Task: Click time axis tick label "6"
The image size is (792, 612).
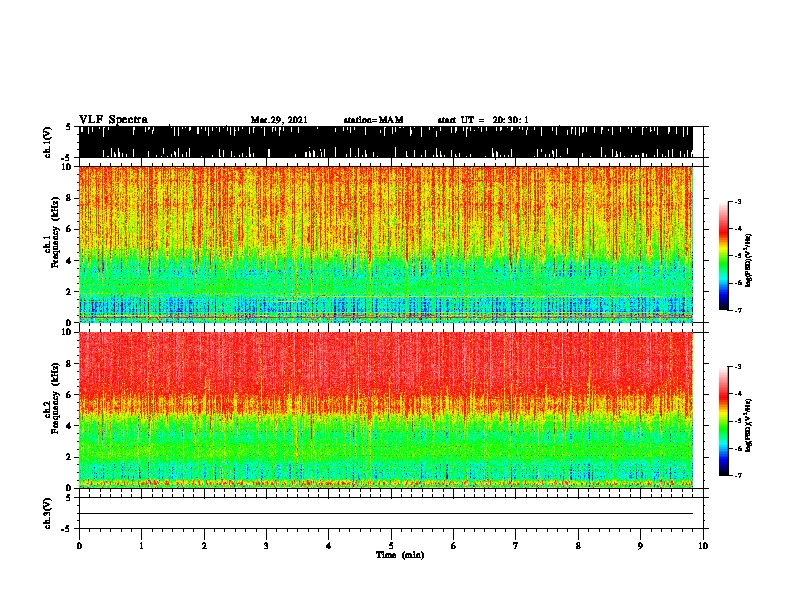Action: tap(454, 546)
